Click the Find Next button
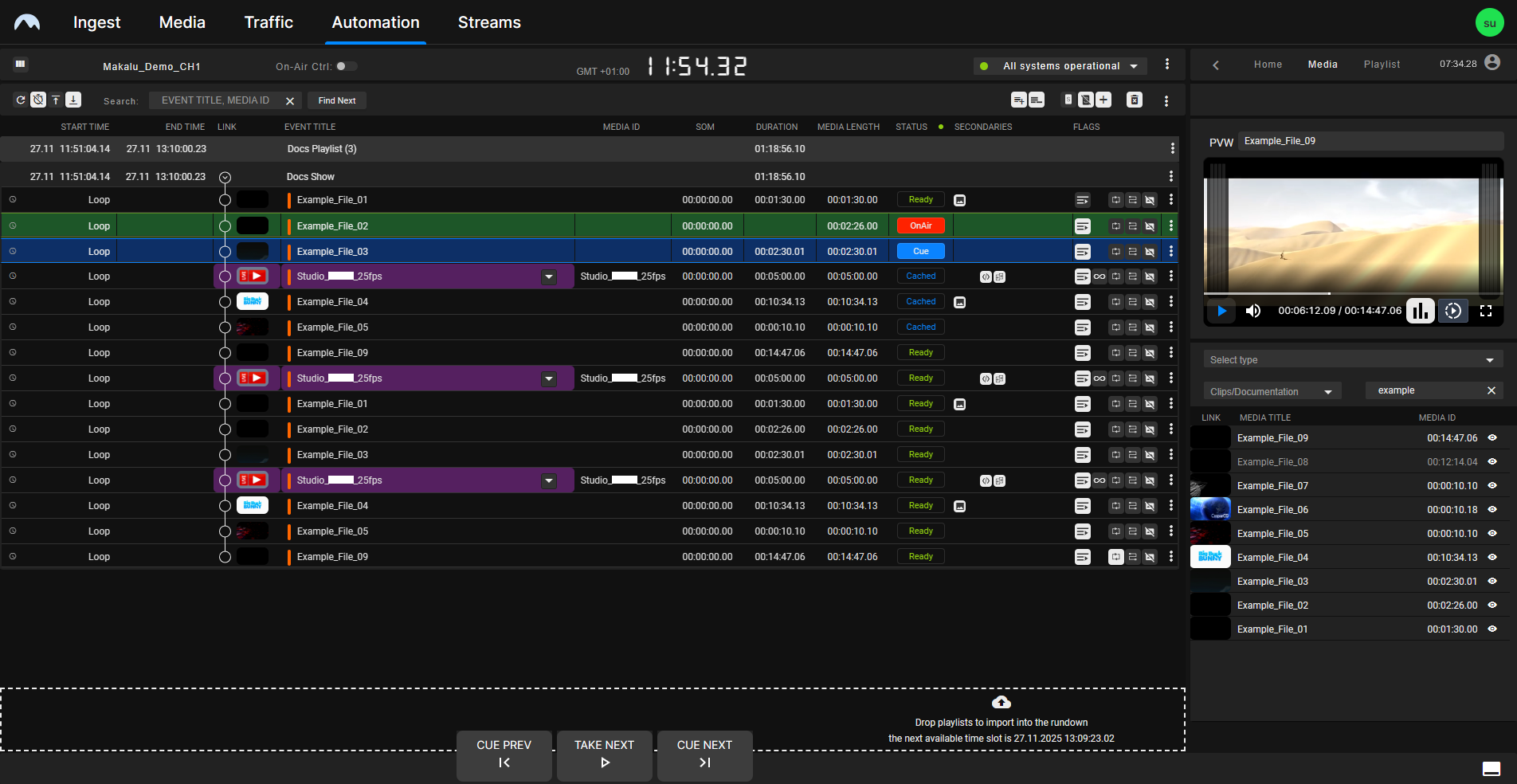Image resolution: width=1517 pixels, height=784 pixels. coord(336,100)
